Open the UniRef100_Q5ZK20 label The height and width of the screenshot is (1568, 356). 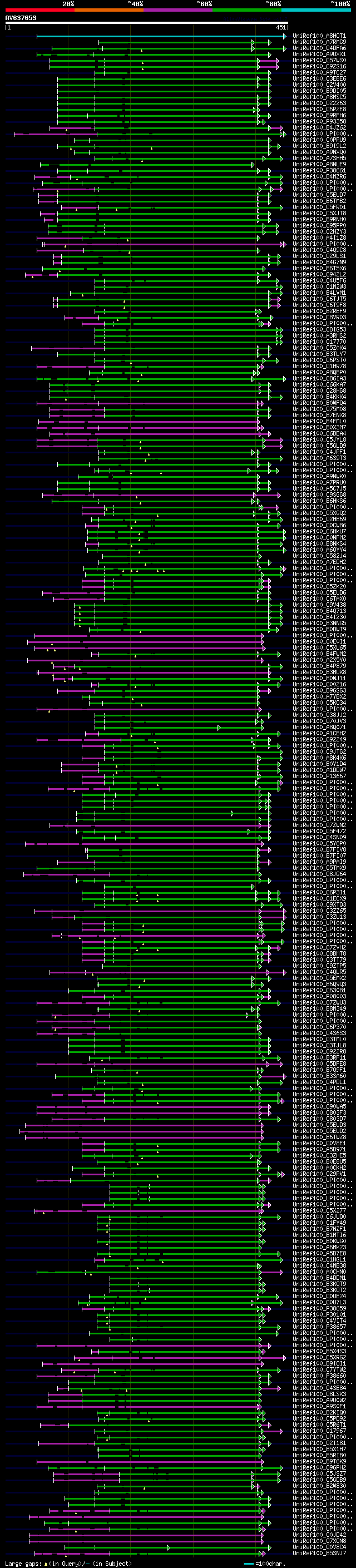point(319,586)
